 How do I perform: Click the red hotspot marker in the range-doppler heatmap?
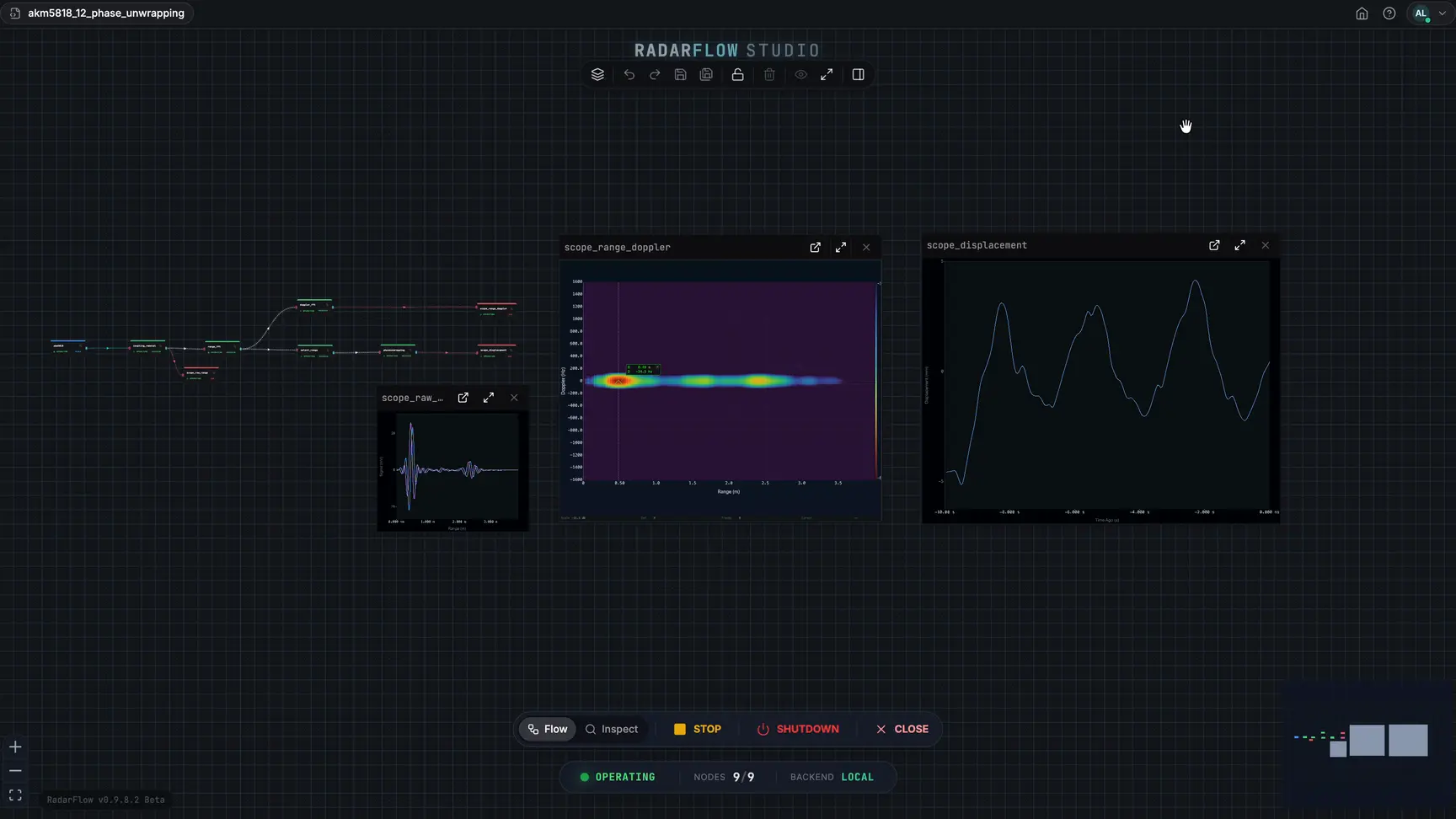click(619, 381)
